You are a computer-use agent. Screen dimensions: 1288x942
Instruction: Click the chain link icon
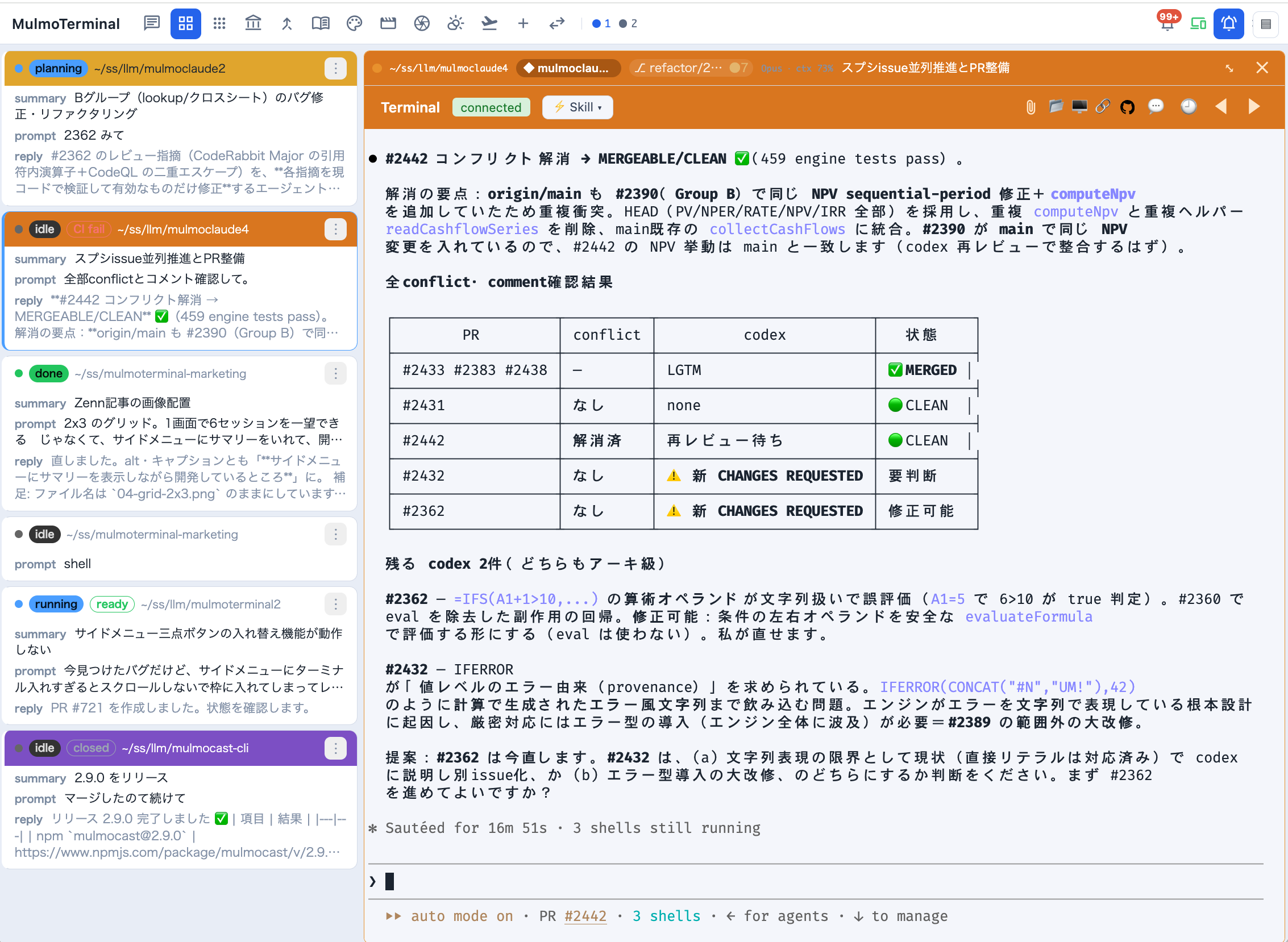pos(1103,107)
